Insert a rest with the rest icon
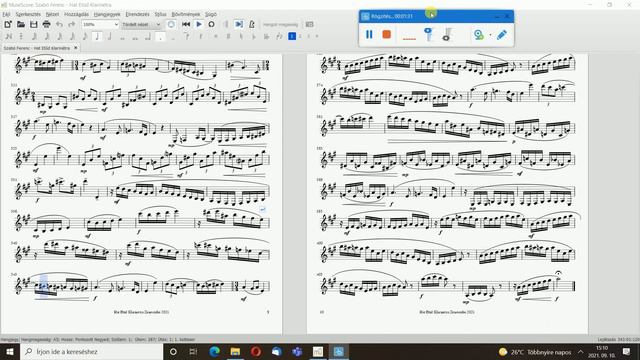Image resolution: width=640 pixels, height=360 pixels. point(200,36)
